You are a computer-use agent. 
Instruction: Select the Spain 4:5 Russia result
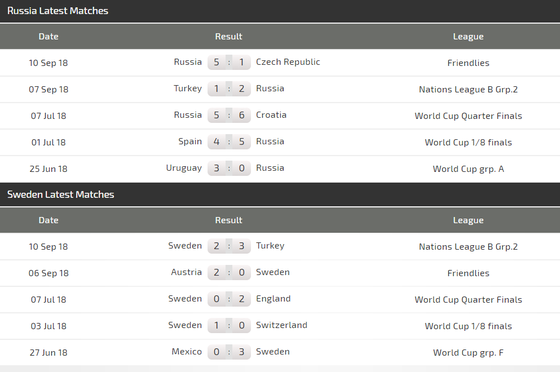pos(229,141)
